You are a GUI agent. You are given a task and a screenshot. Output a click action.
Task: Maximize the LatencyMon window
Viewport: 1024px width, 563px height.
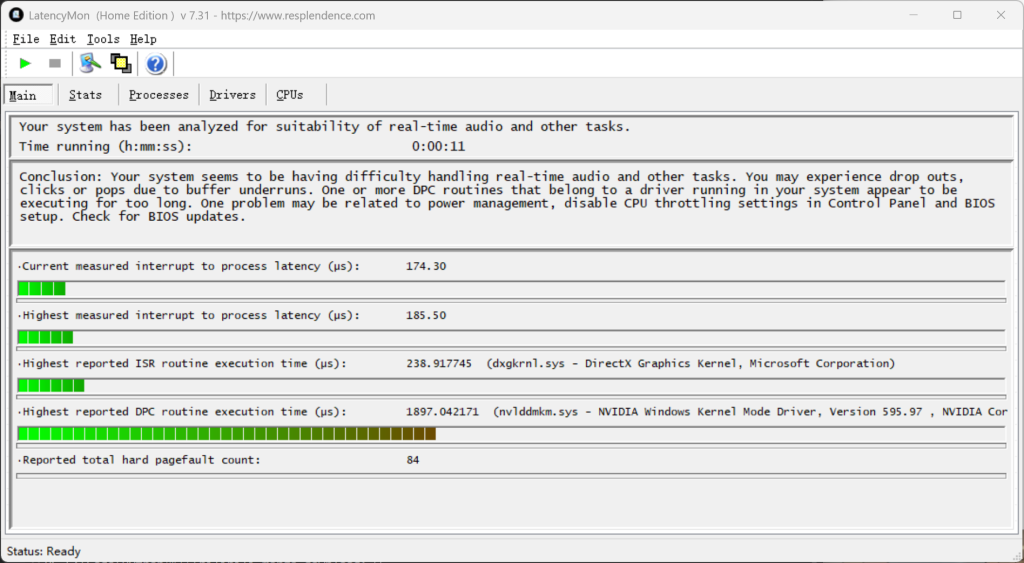point(957,15)
